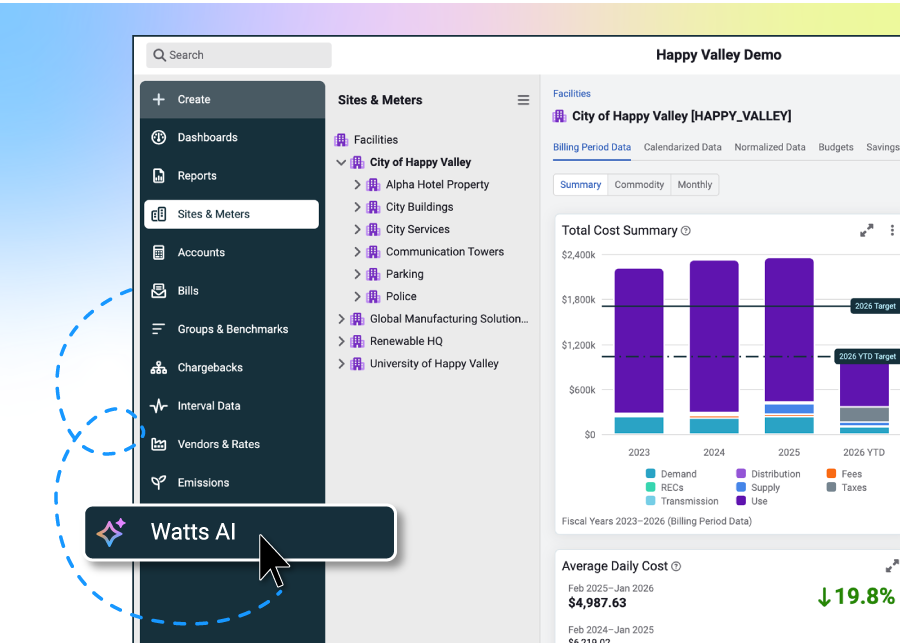Expand City Buildings tree node

pos(357,207)
